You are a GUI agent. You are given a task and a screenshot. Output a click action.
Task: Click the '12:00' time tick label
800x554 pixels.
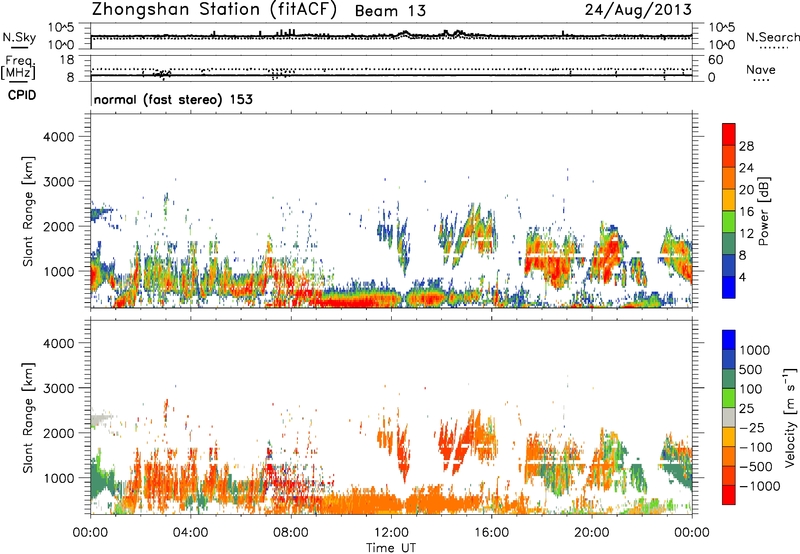[391, 533]
